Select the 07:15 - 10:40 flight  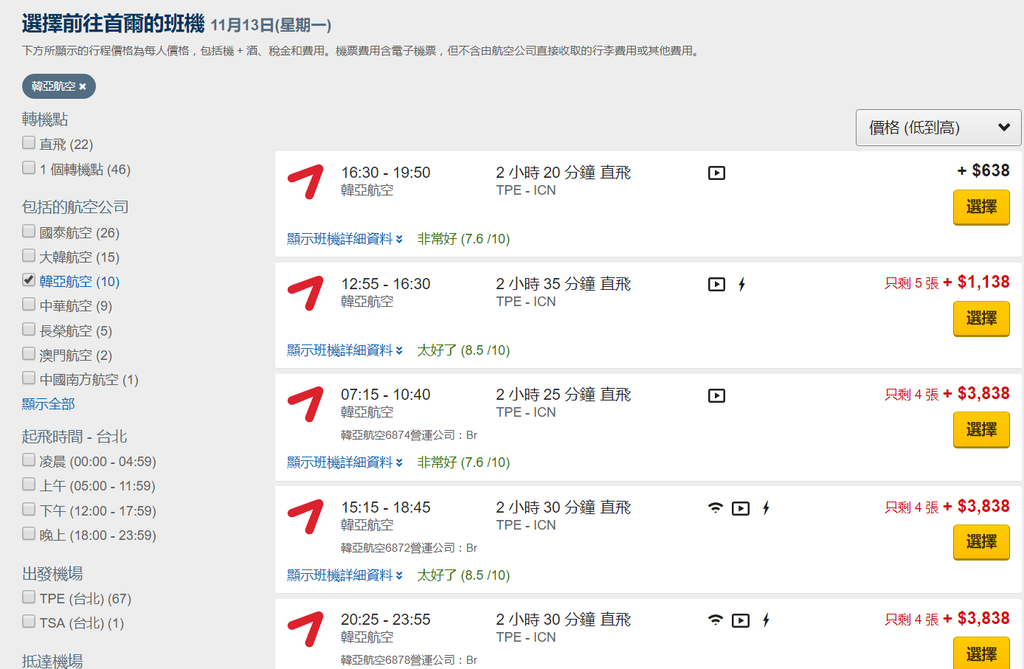point(981,429)
